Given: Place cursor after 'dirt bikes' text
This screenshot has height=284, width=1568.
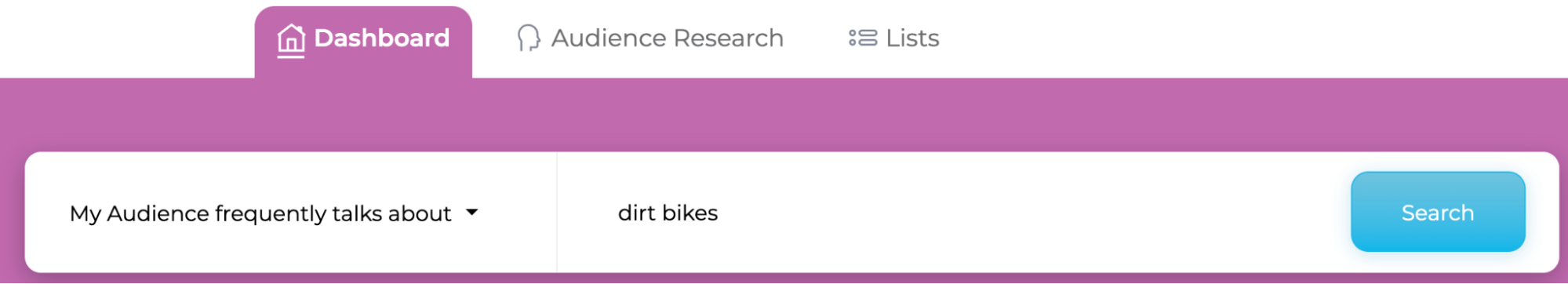Looking at the screenshot, I should point(720,213).
